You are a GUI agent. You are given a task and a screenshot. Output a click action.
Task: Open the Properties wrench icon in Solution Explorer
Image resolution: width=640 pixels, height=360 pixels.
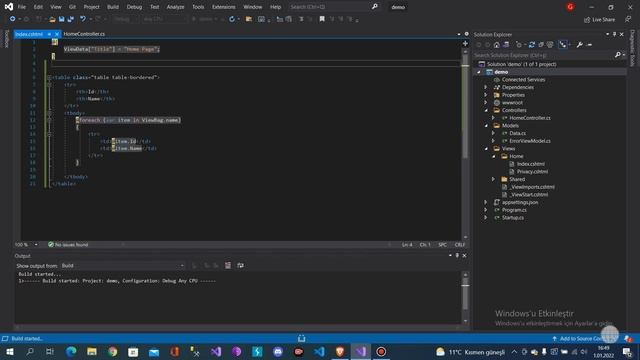click(x=580, y=45)
